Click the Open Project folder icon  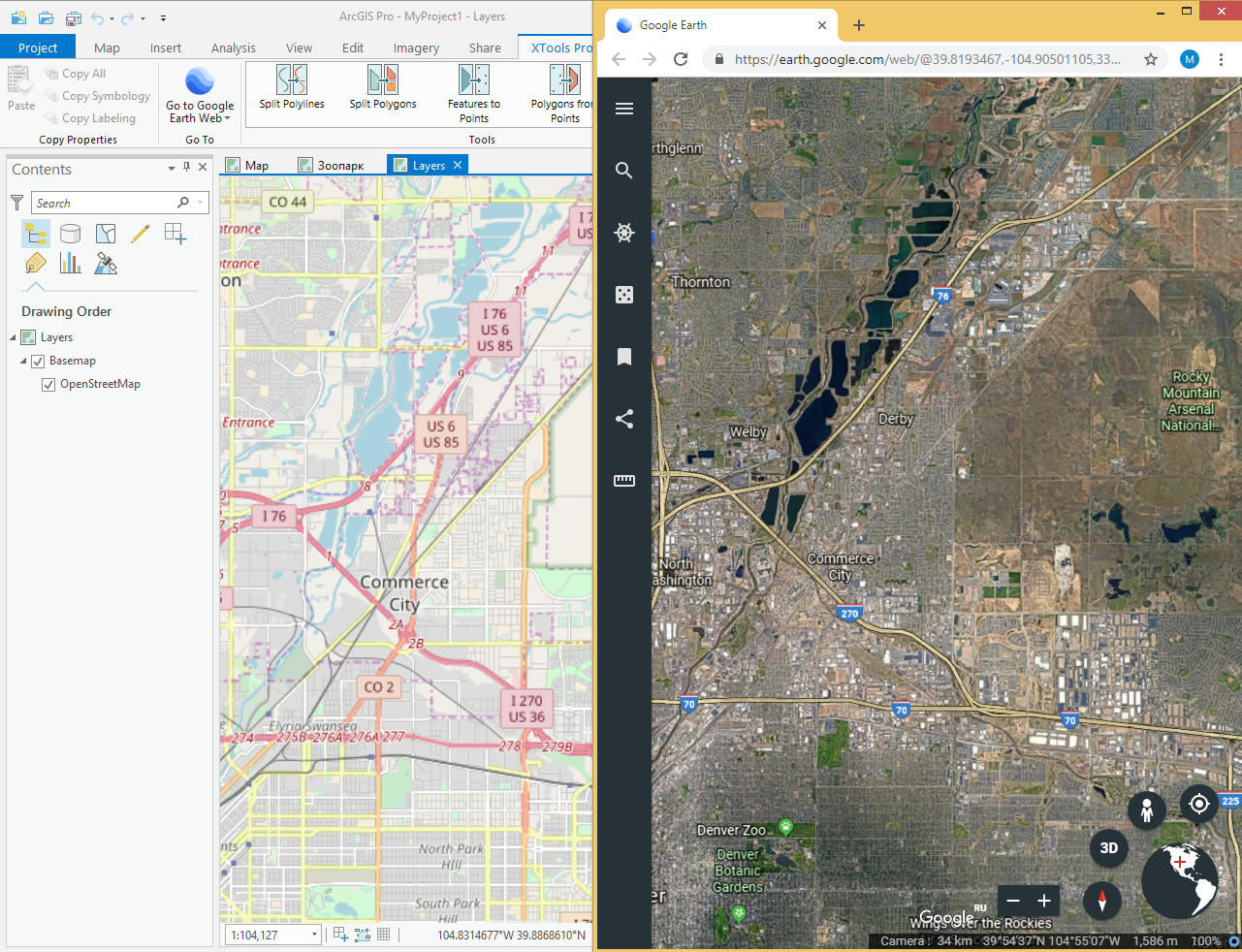pos(46,17)
